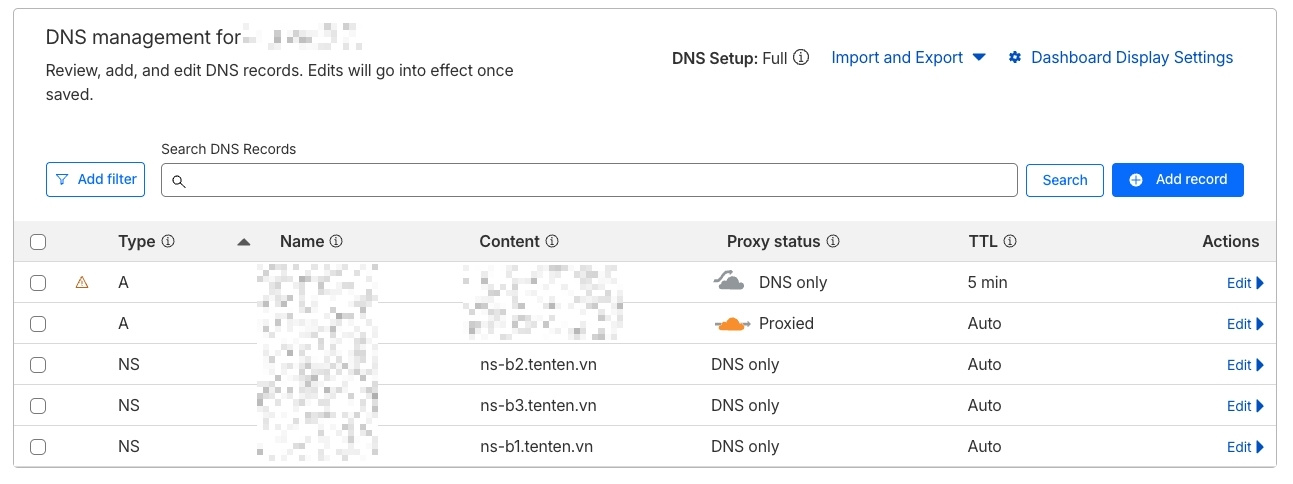
Task: Click the orange Proxied cloud icon
Action: coord(732,324)
